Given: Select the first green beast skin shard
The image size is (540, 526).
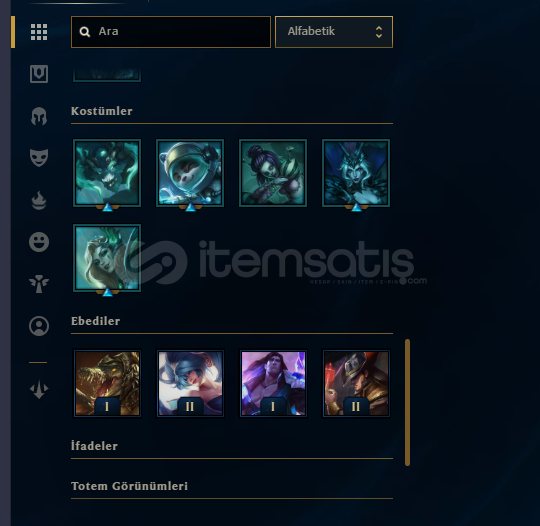Looking at the screenshot, I should (x=107, y=173).
